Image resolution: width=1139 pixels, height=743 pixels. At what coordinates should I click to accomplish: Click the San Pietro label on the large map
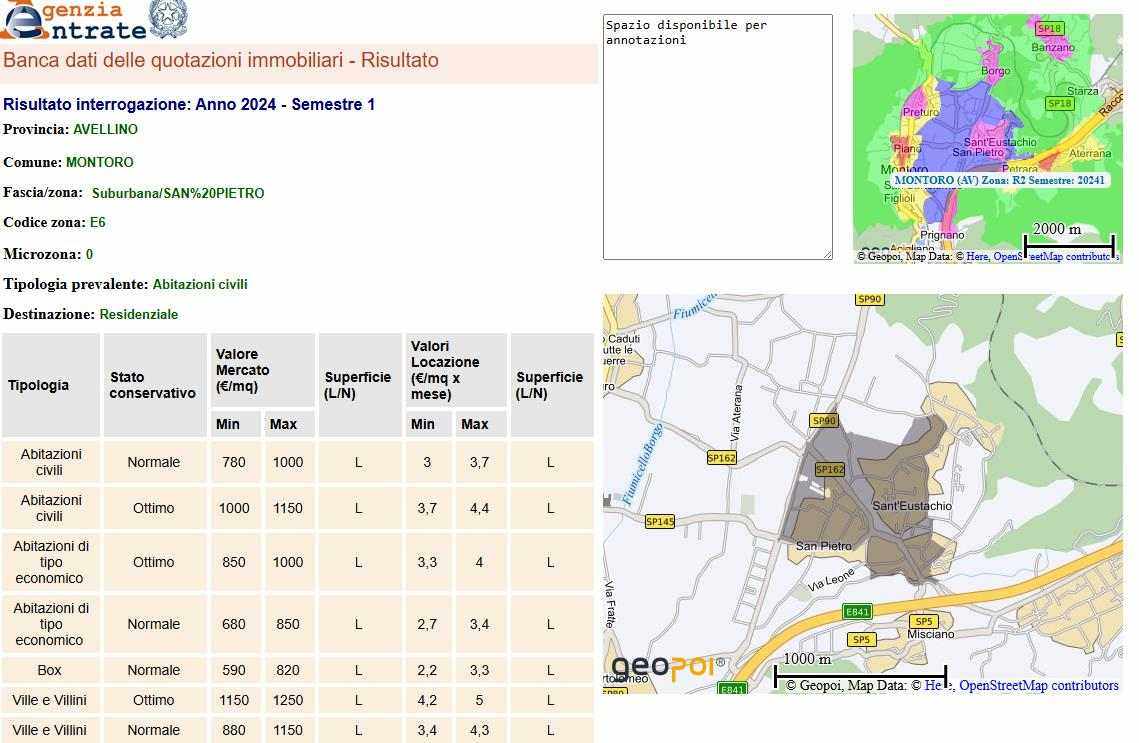823,546
